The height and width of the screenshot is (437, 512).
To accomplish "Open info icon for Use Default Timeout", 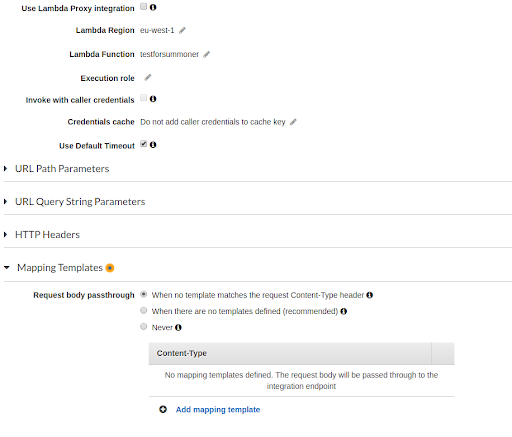I will click(x=153, y=145).
